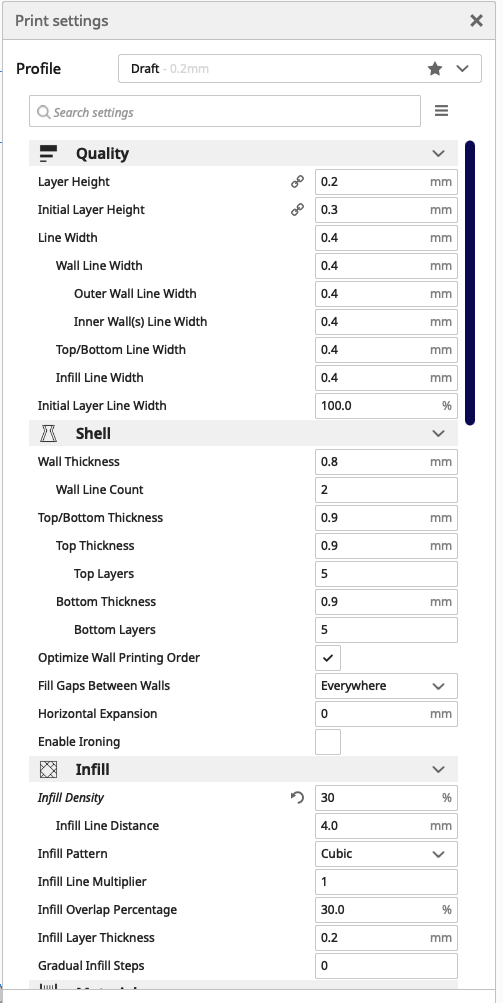The height and width of the screenshot is (1003, 503).
Task: Open the Fill Gaps Between Walls dropdown
Action: [x=386, y=686]
